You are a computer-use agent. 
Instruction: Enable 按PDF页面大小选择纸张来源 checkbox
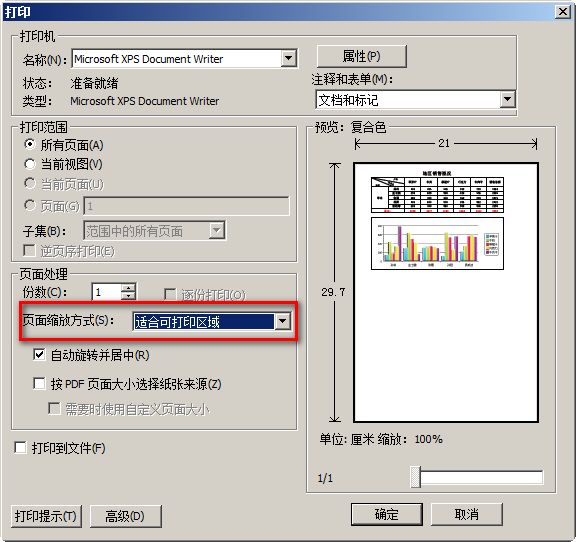[x=39, y=384]
